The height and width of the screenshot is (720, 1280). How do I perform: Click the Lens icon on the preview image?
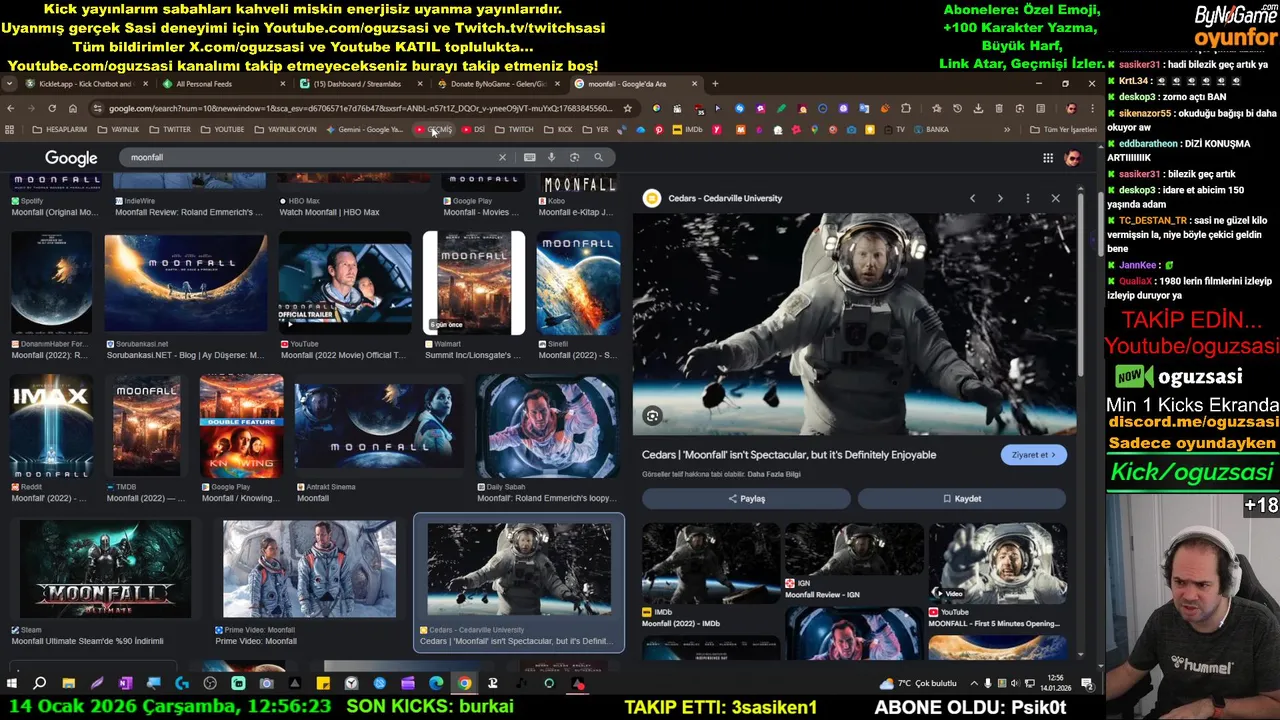652,416
